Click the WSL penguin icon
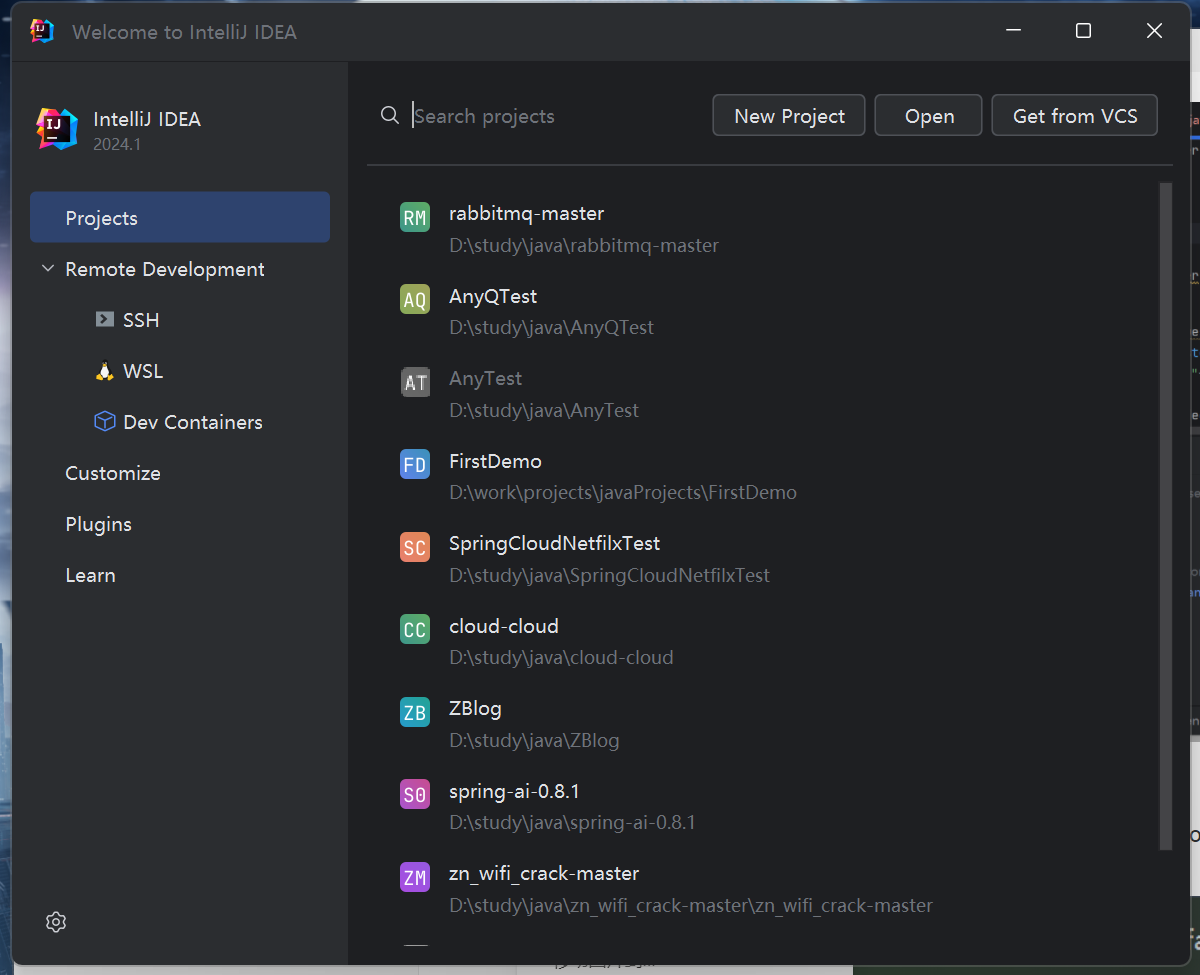This screenshot has height=975, width=1200. coord(104,370)
